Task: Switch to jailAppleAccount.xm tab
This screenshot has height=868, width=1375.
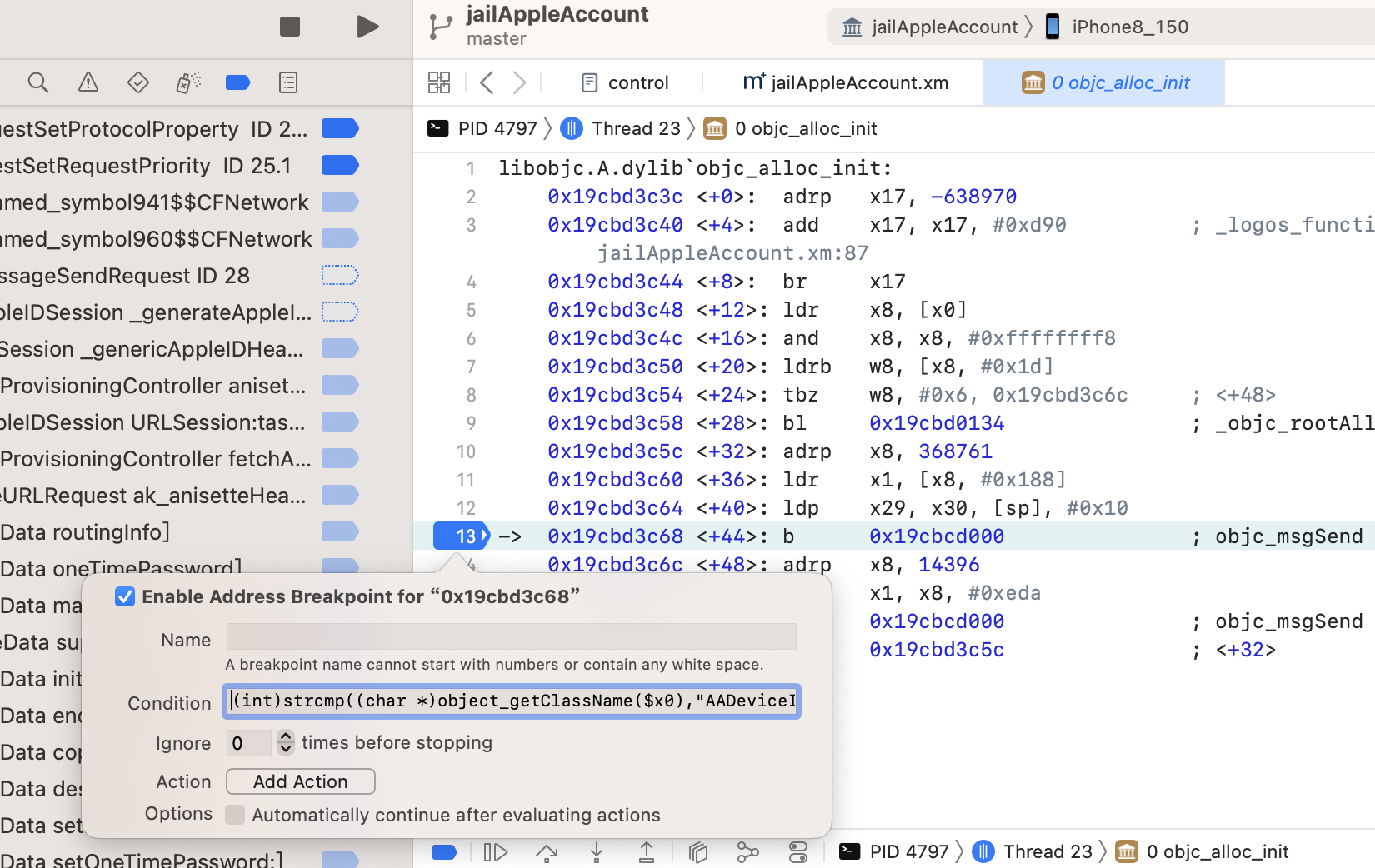Action: 846,82
